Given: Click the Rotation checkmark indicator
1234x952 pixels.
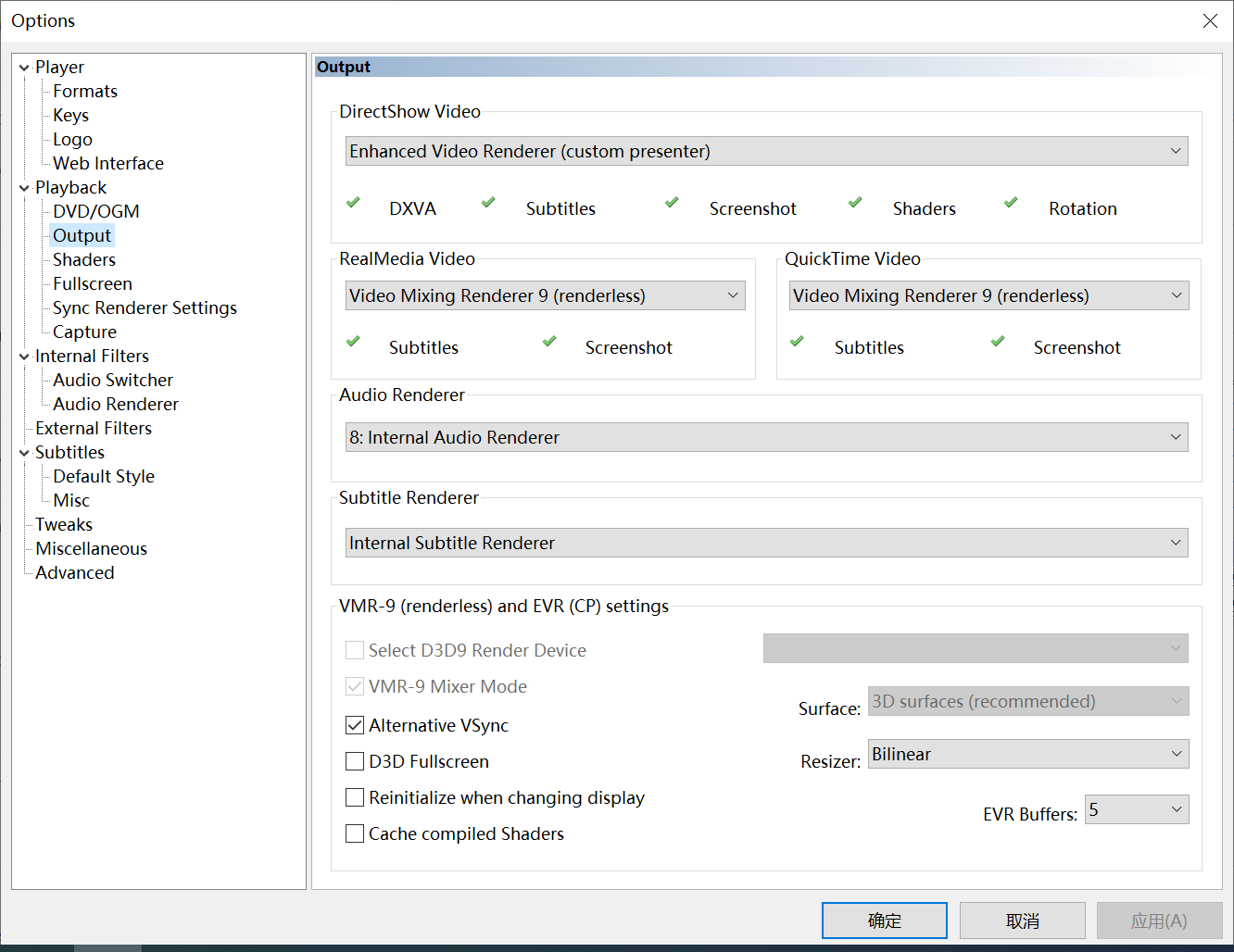Looking at the screenshot, I should point(1010,205).
